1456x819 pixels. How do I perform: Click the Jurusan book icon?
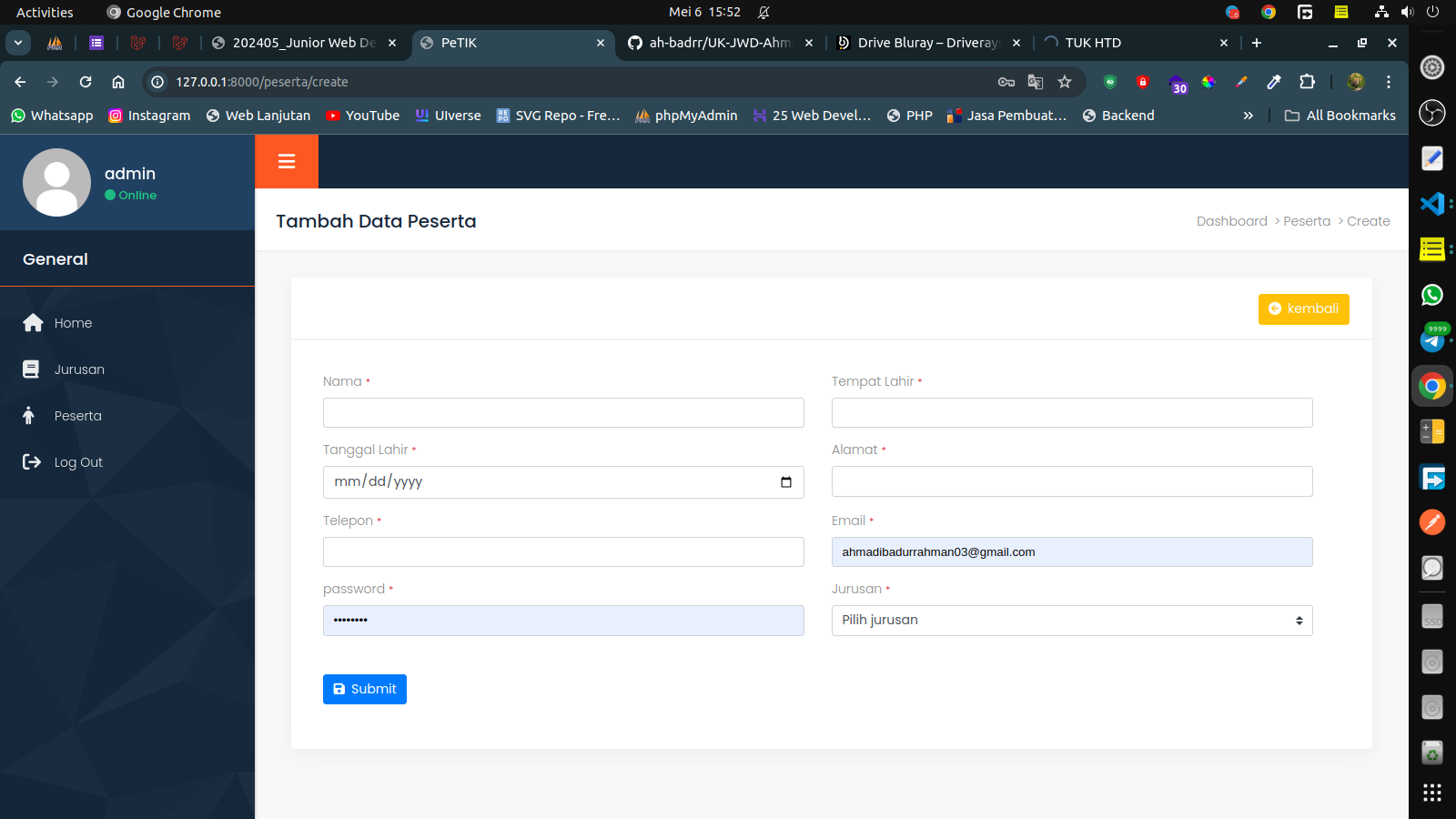31,369
